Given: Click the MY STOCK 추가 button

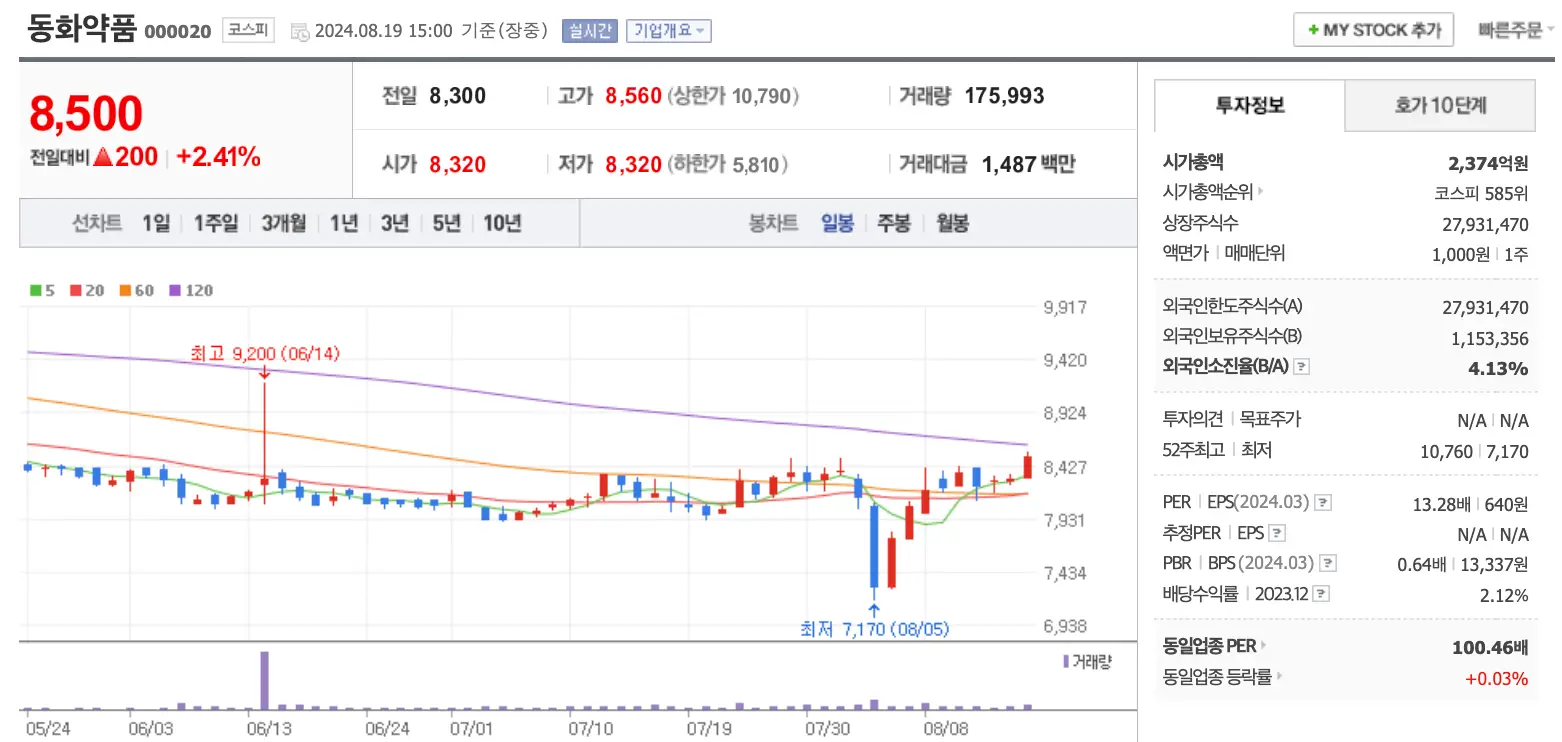Looking at the screenshot, I should point(1373,30).
